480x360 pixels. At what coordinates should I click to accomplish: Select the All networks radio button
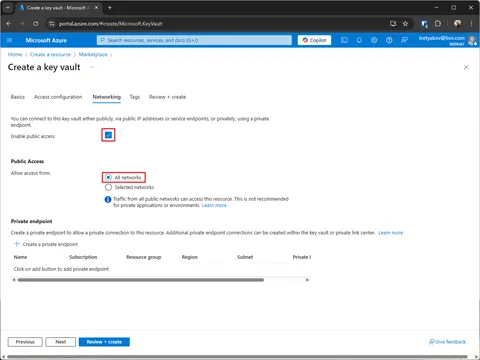[x=108, y=177]
